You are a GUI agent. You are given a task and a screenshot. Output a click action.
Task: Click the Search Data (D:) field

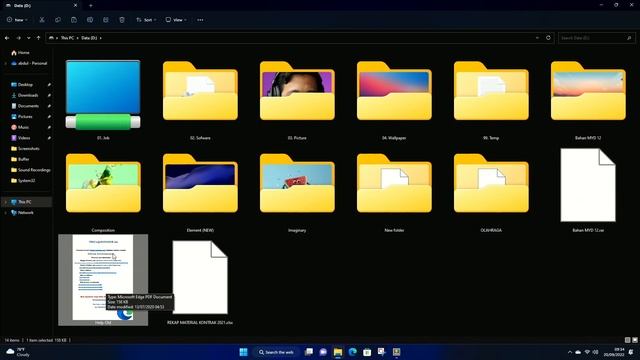pyautogui.click(x=596, y=38)
